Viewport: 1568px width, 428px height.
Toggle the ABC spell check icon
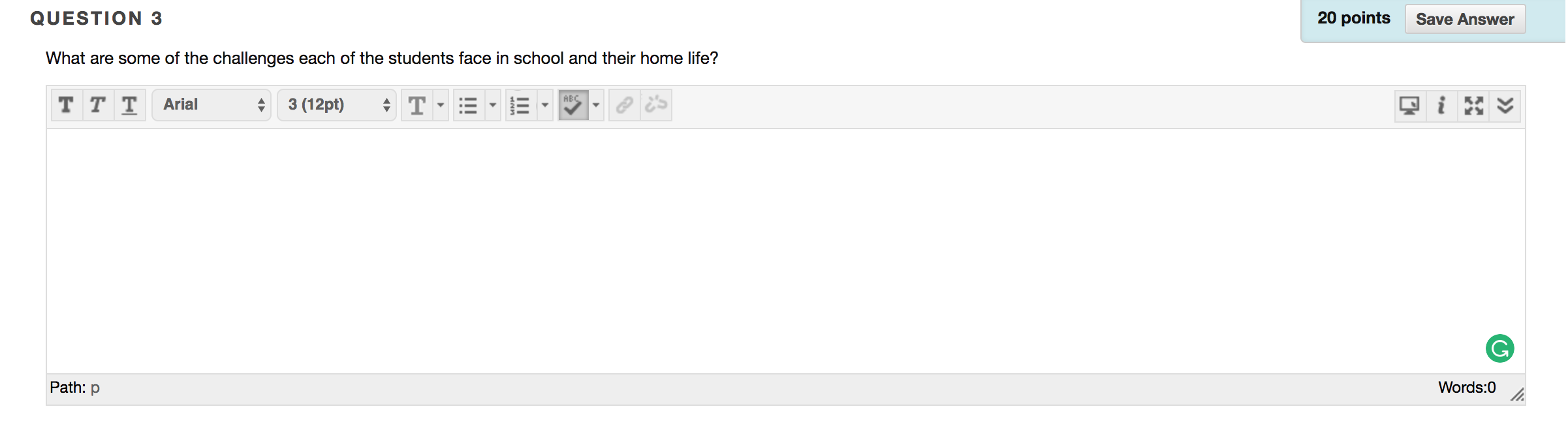[x=572, y=105]
